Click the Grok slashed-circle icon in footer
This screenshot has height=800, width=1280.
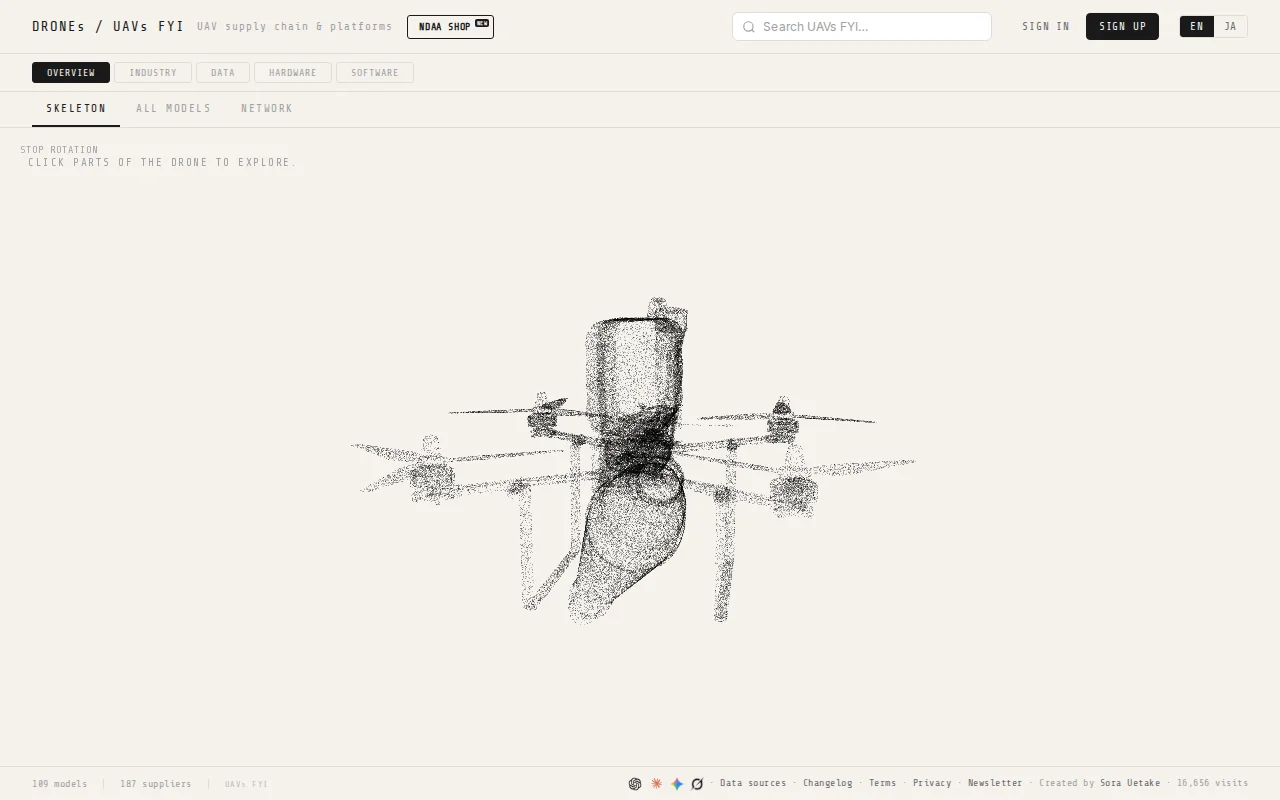(698, 784)
